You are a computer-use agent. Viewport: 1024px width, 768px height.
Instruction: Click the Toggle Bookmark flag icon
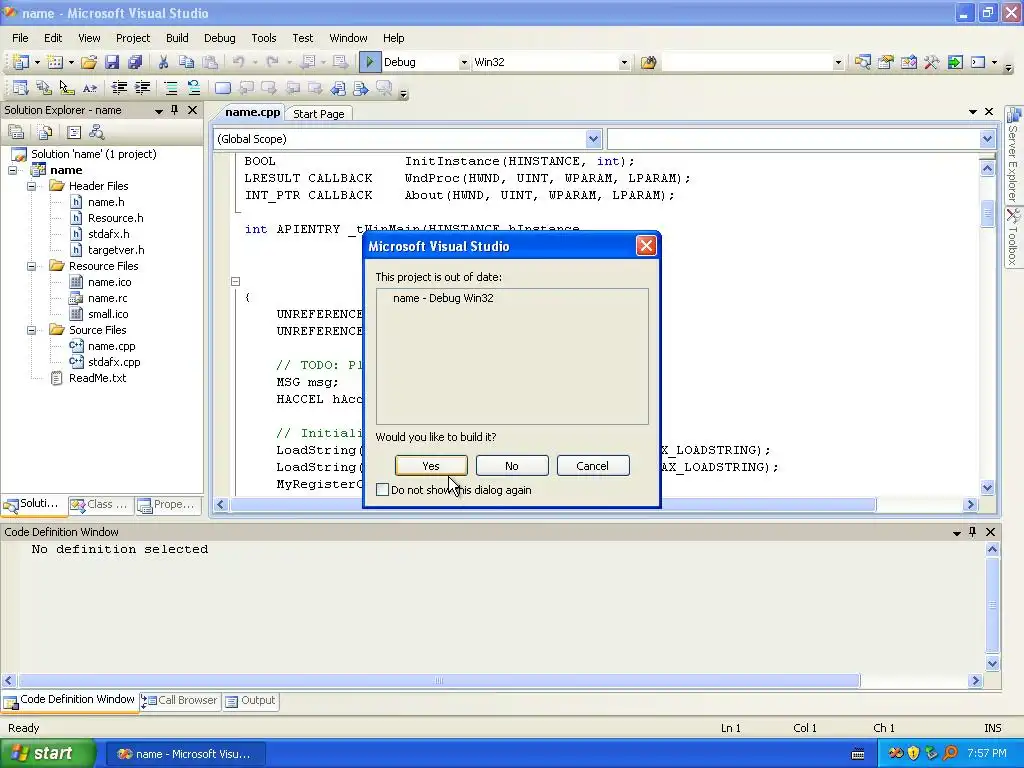pos(222,88)
